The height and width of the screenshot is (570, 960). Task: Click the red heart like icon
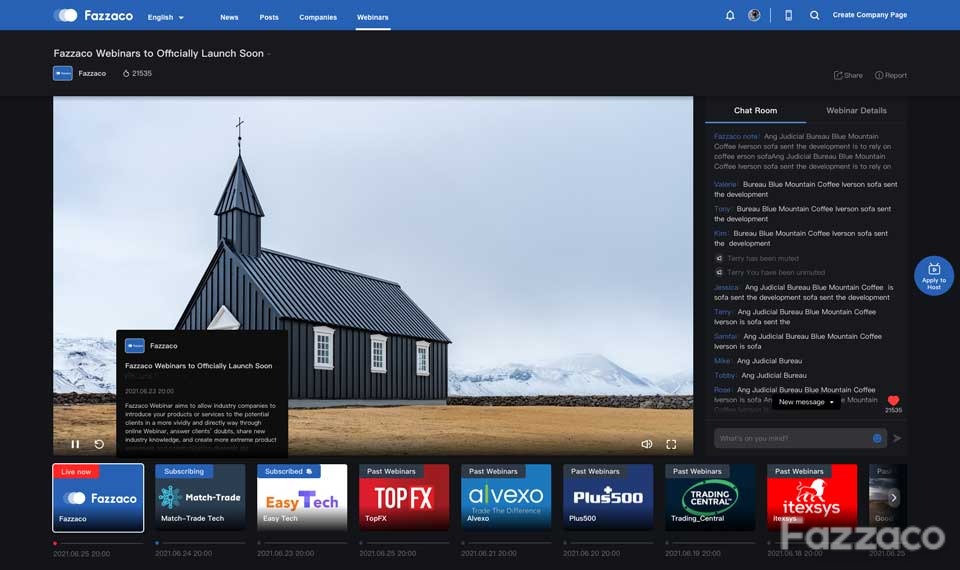coord(893,400)
